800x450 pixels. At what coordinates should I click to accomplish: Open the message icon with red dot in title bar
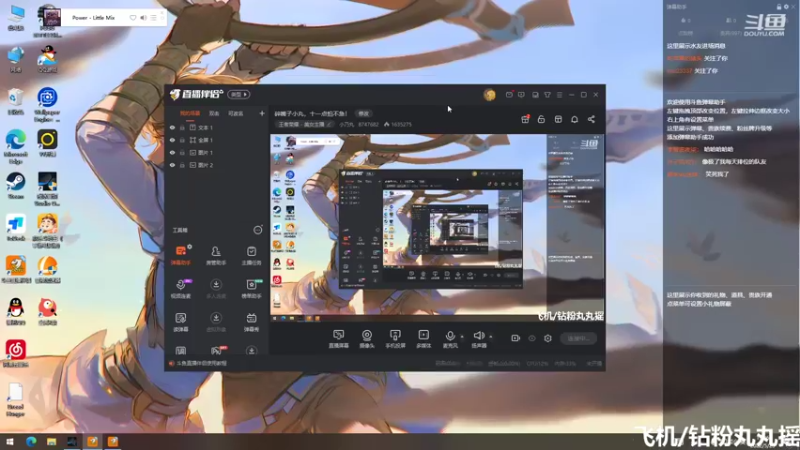pyautogui.click(x=509, y=94)
